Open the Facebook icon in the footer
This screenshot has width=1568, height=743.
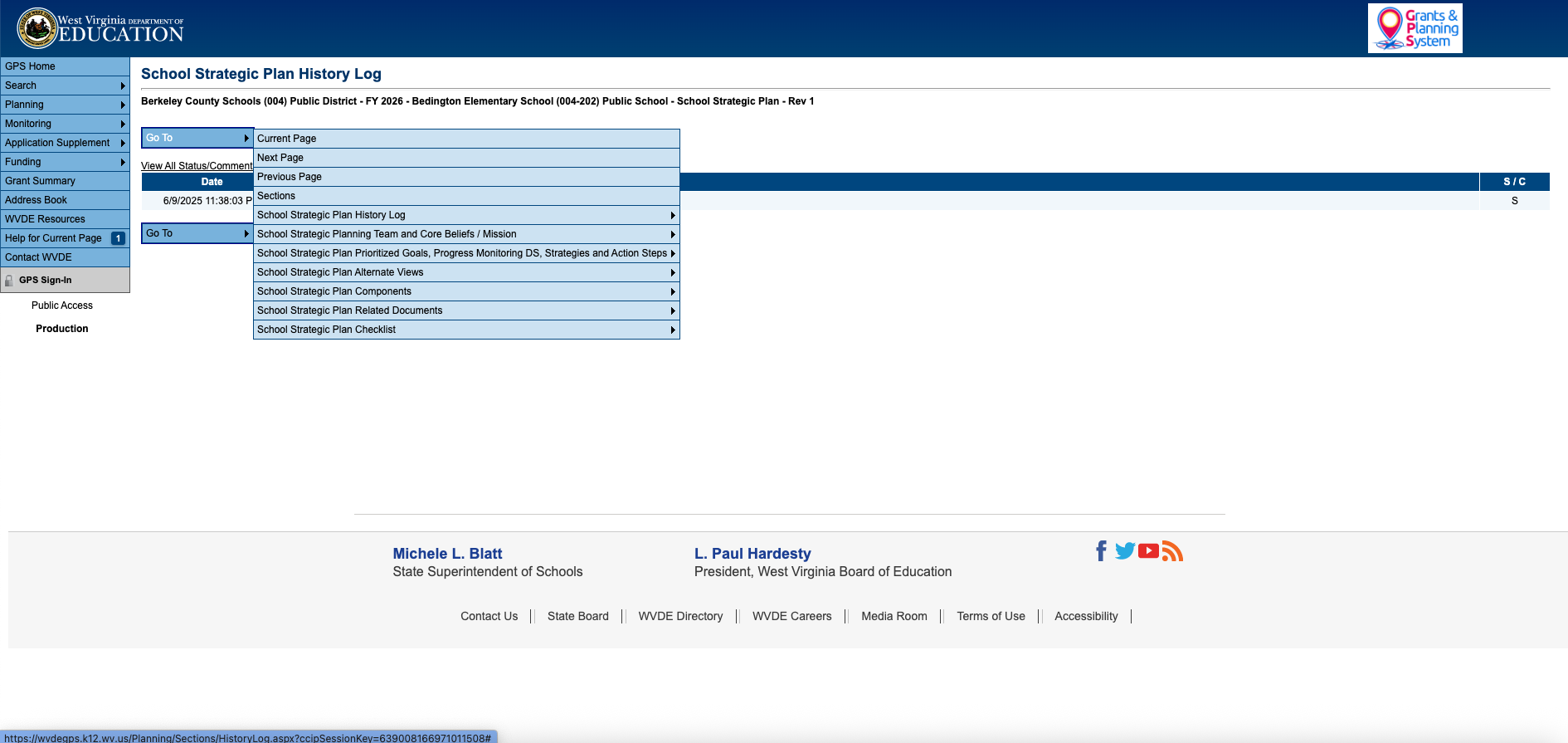coord(1101,551)
